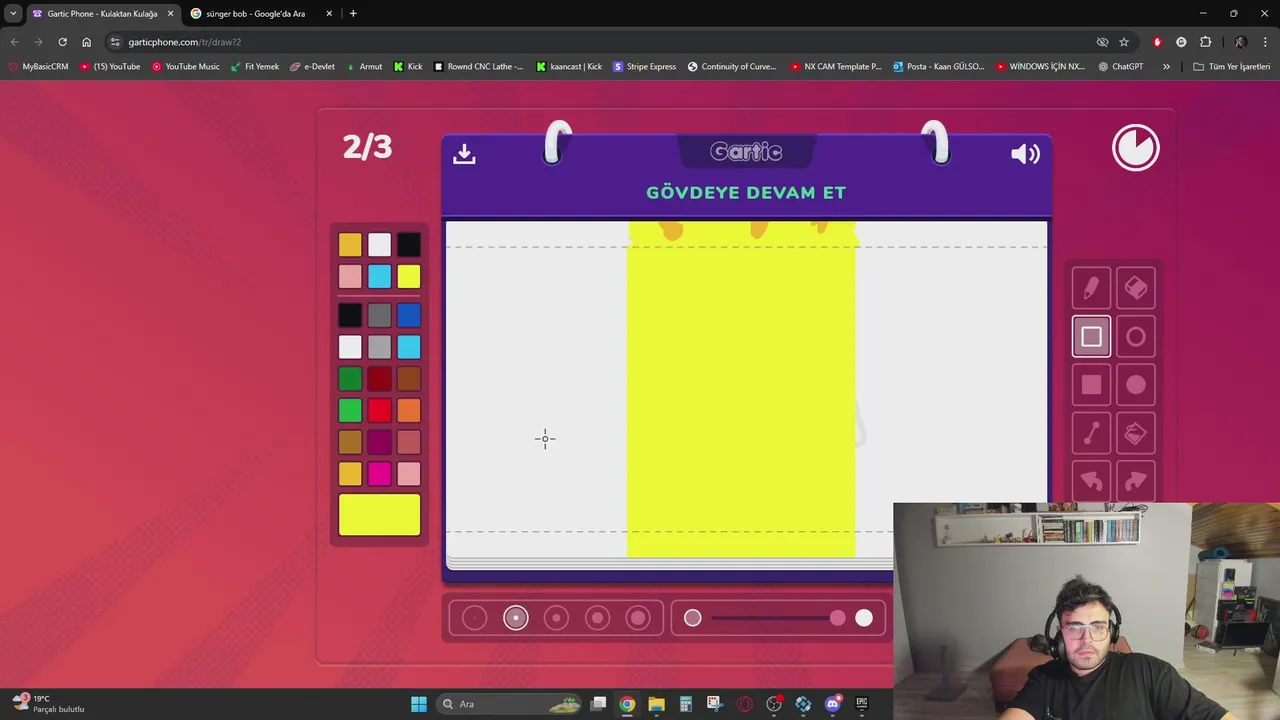Screen dimensions: 1280x720
Task: Open the weather widget showing 19°C
Action: point(48,704)
